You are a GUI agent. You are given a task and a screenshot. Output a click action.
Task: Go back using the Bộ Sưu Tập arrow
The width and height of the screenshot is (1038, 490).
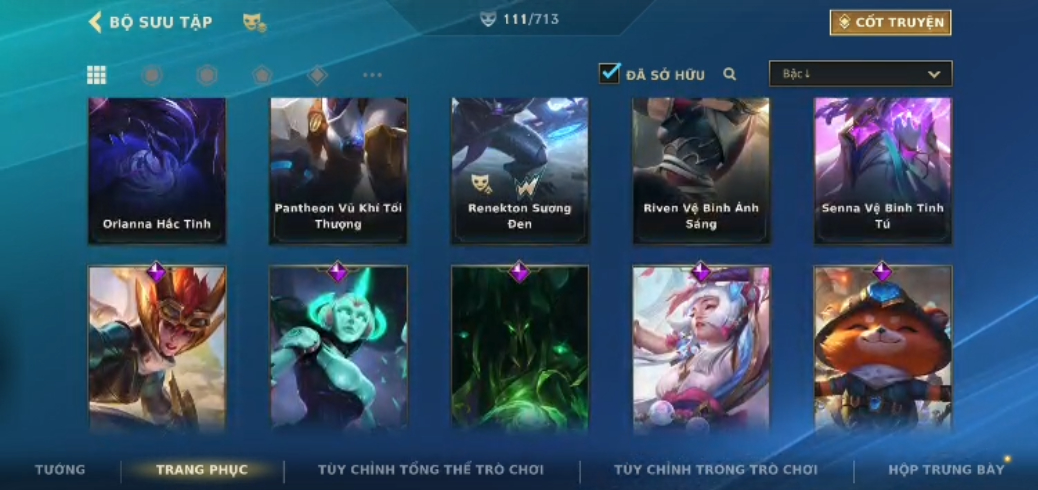(95, 22)
